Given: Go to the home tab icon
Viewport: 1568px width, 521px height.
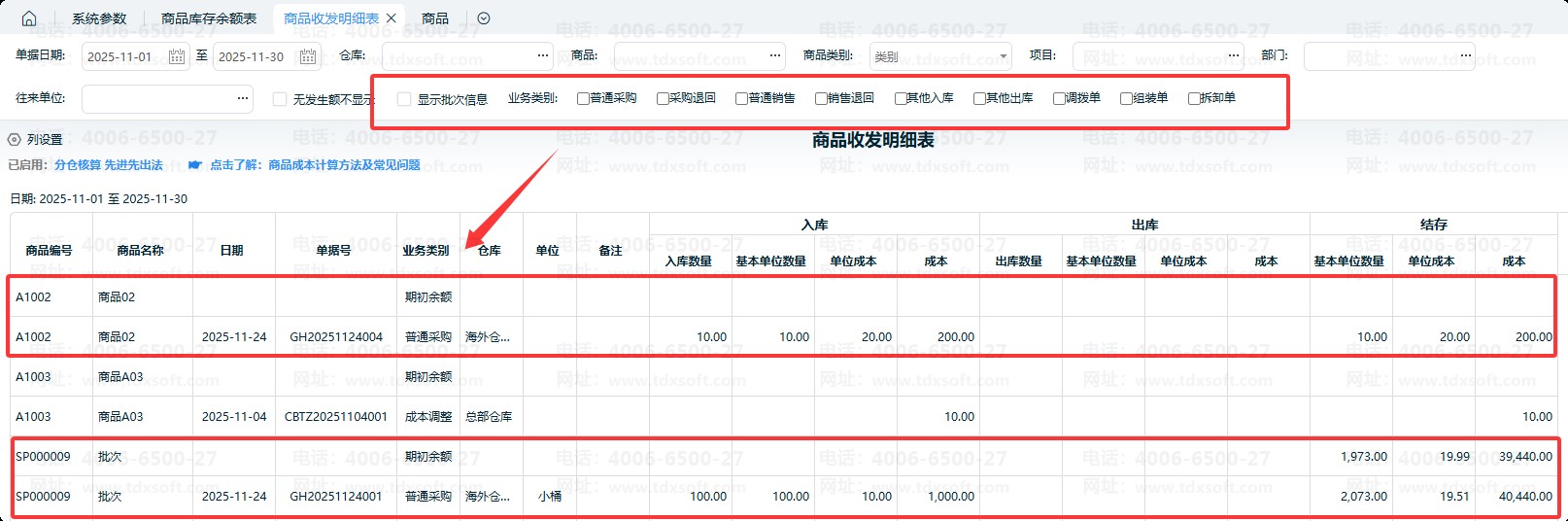Looking at the screenshot, I should [29, 18].
